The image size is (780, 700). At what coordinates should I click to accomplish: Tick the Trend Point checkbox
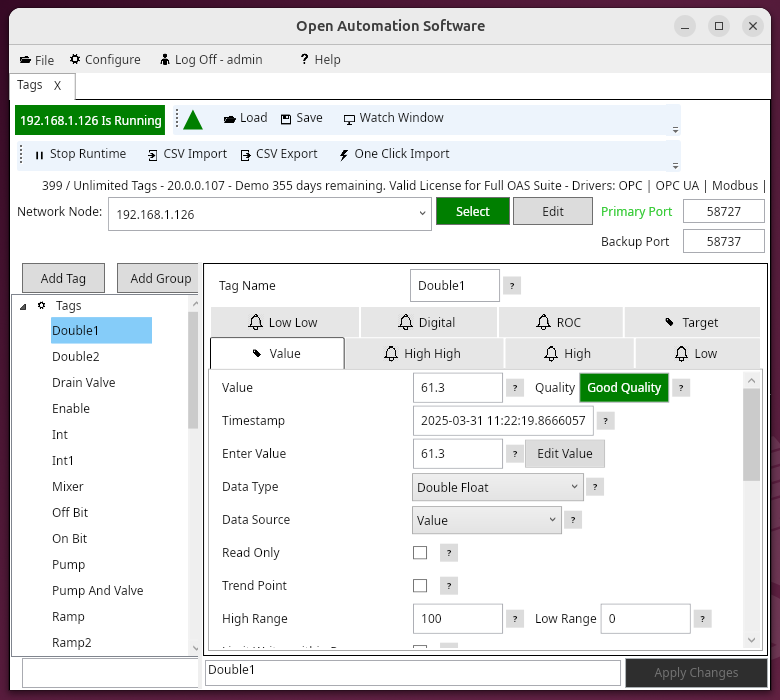(x=420, y=586)
